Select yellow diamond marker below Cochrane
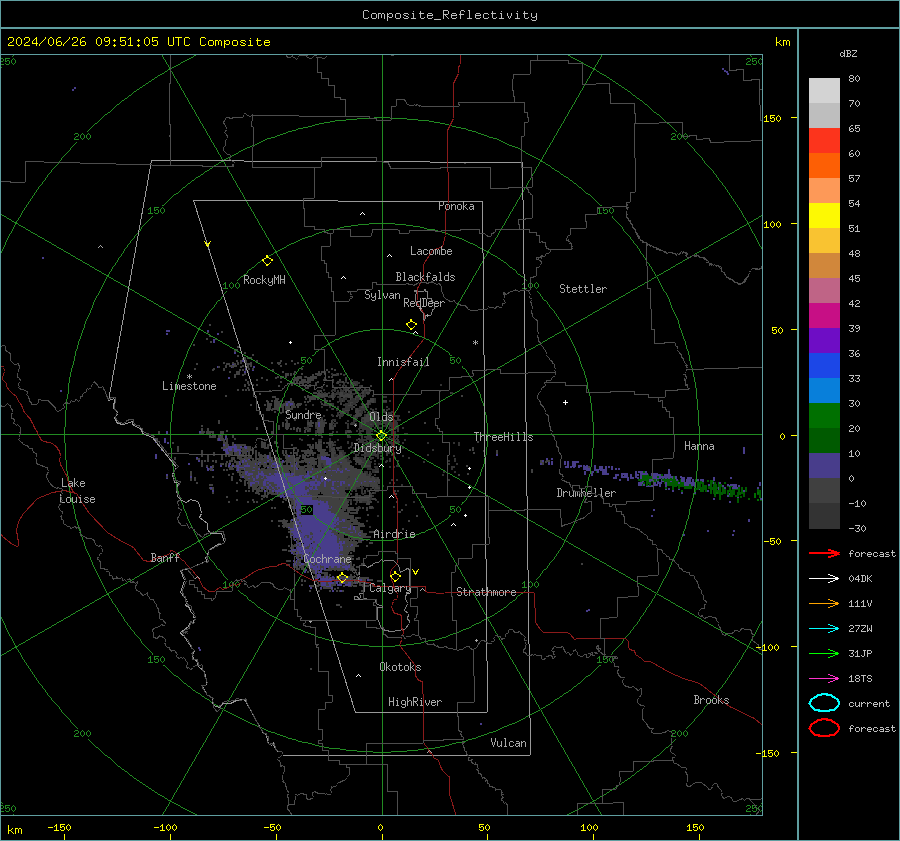Image resolution: width=900 pixels, height=841 pixels. point(342,578)
